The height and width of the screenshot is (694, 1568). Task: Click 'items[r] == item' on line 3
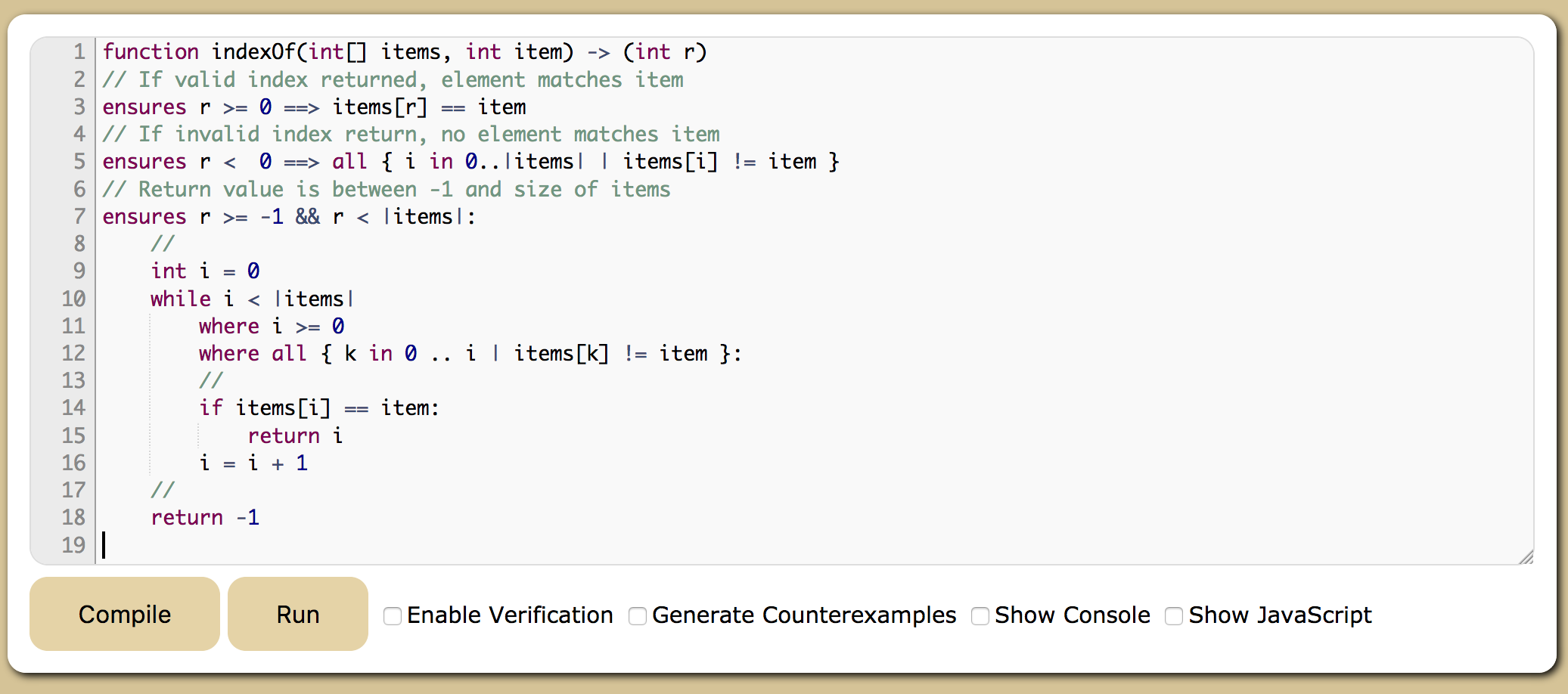[x=429, y=107]
